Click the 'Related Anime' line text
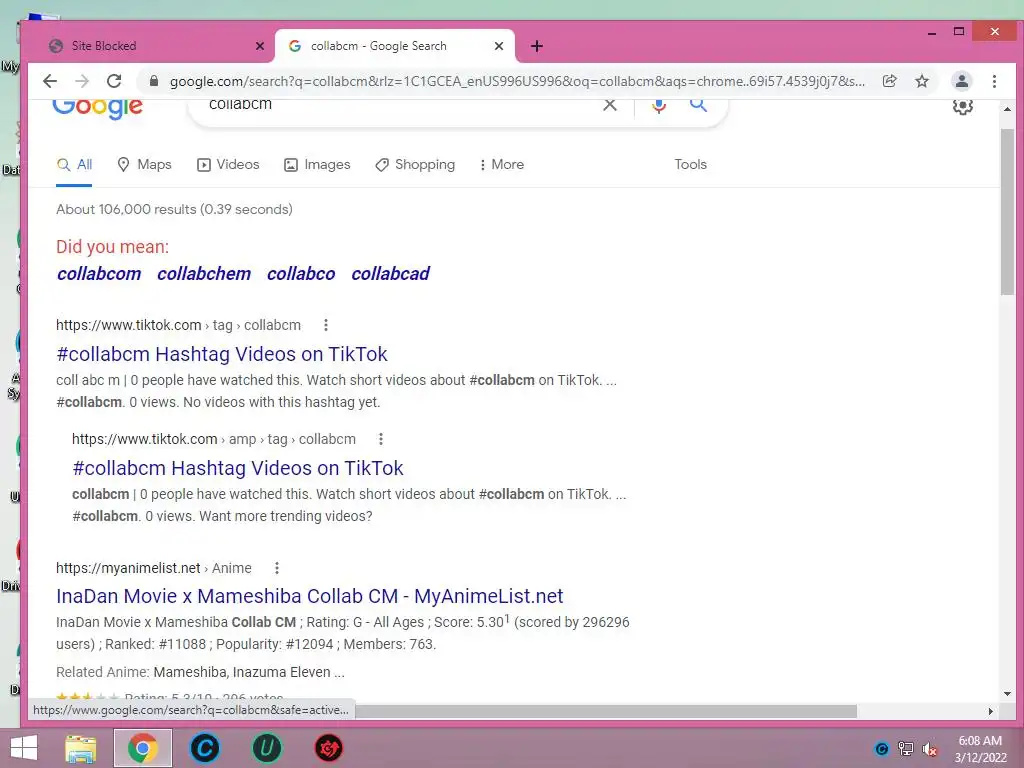Viewport: 1024px width, 768px height. [x=200, y=672]
